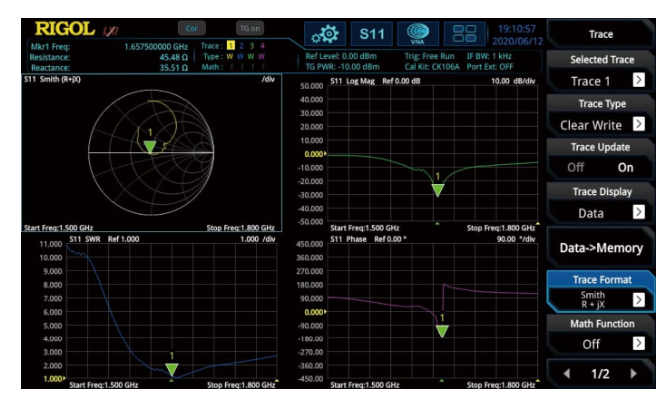Click the TG on indicator
The width and height of the screenshot is (672, 406).
(250, 28)
